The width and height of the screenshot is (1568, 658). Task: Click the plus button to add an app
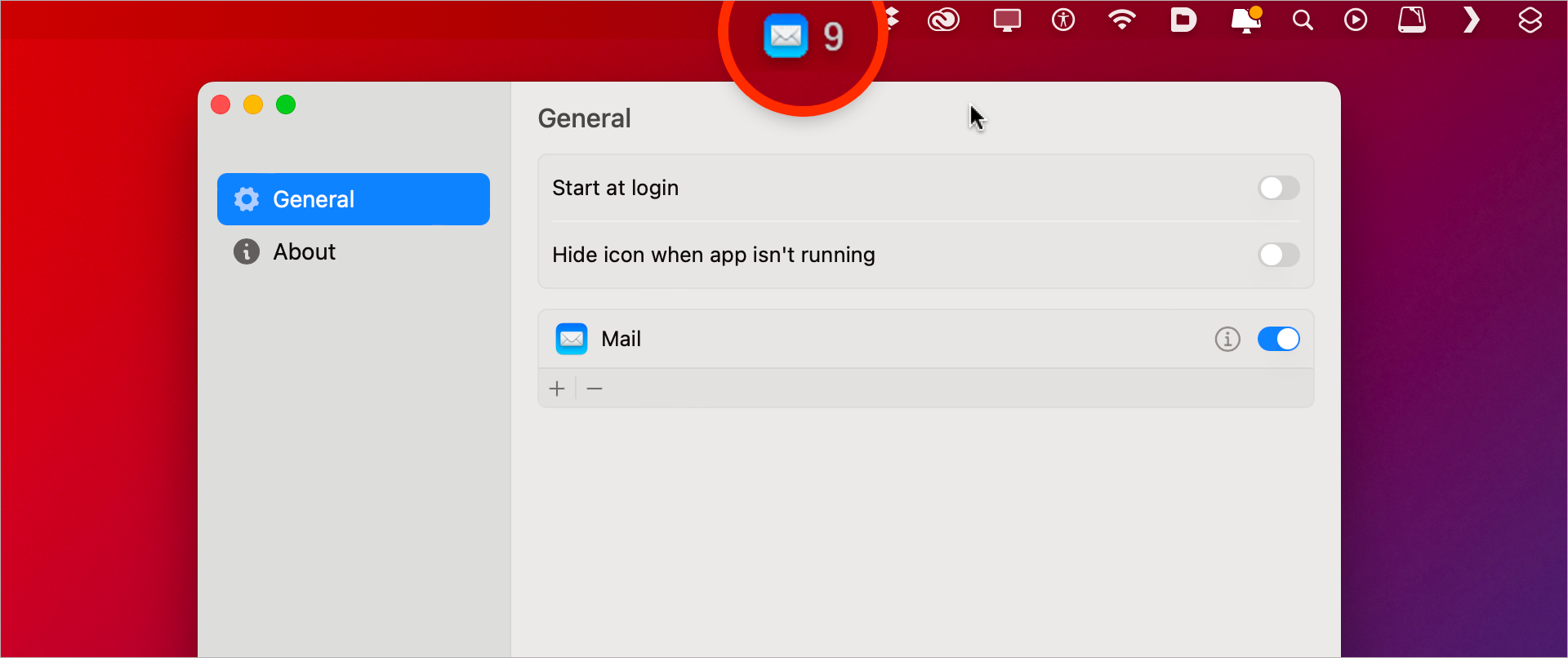(557, 389)
